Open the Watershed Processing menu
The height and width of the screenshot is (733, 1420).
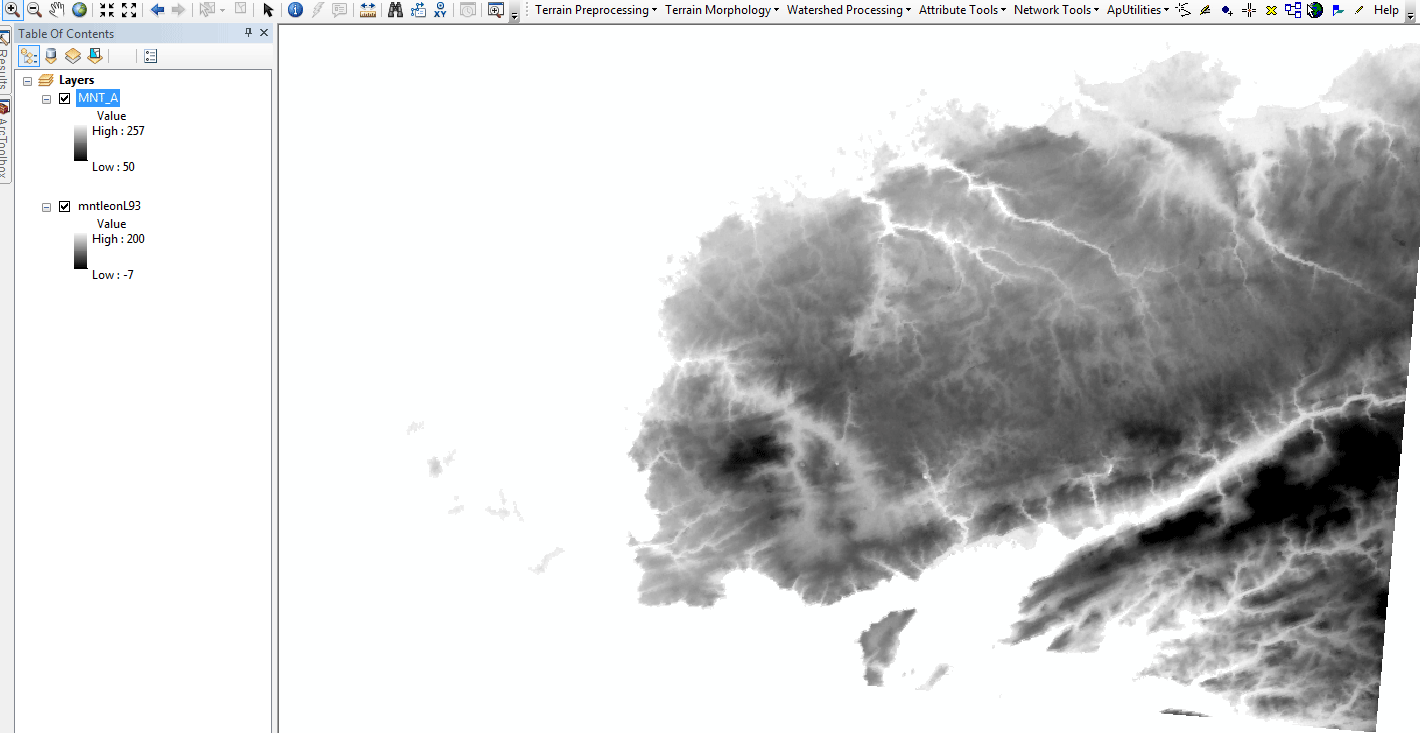pyautogui.click(x=848, y=10)
